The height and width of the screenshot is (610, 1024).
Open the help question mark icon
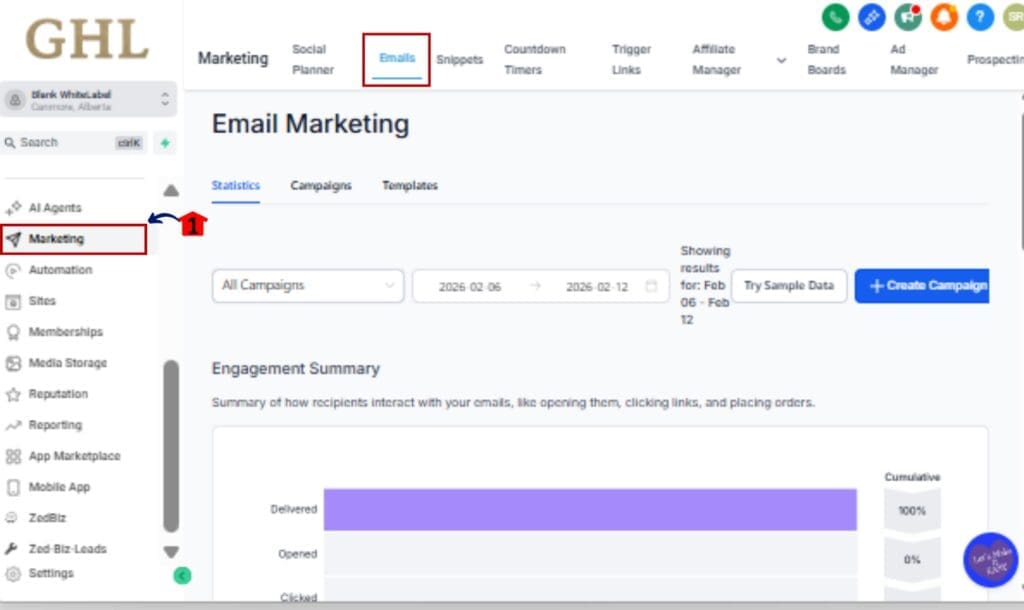(x=979, y=17)
